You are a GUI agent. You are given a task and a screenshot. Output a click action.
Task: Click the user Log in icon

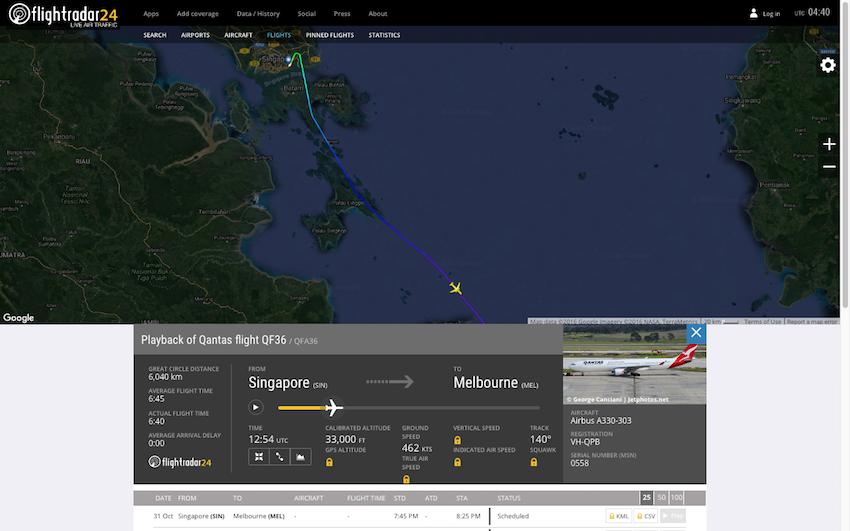pyautogui.click(x=754, y=14)
